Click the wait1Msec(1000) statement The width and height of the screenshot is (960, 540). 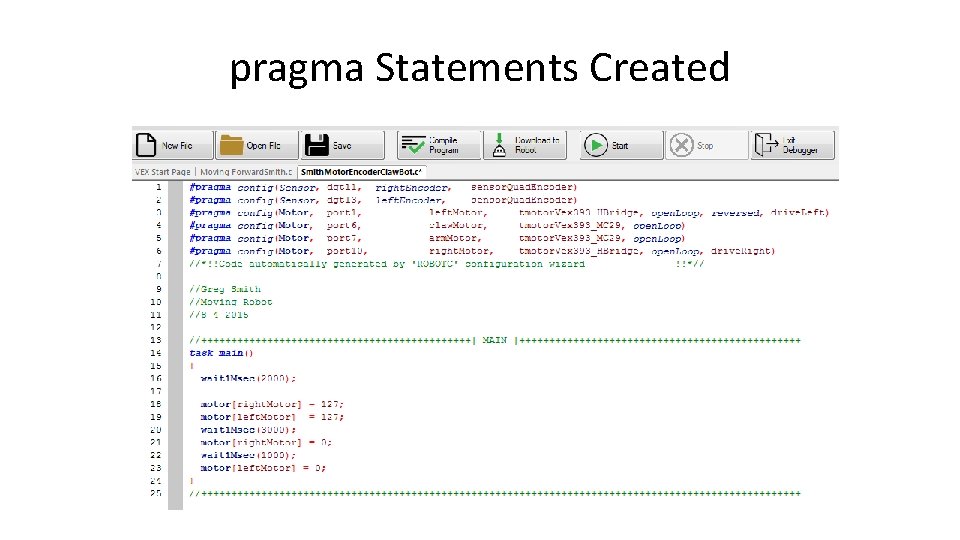(x=248, y=455)
